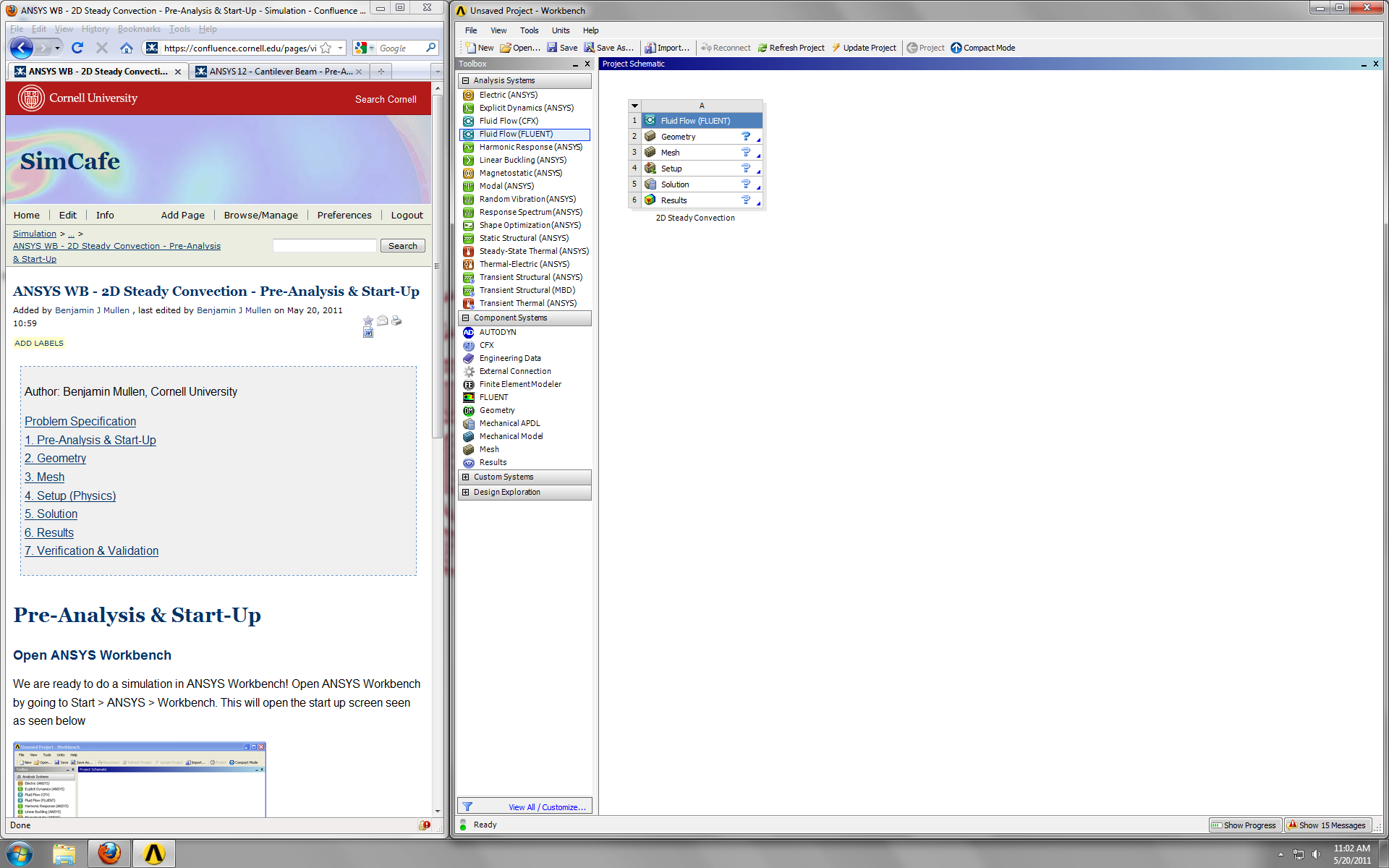Click the Refresh Project icon
Screen dimensions: 1389x868
763,48
